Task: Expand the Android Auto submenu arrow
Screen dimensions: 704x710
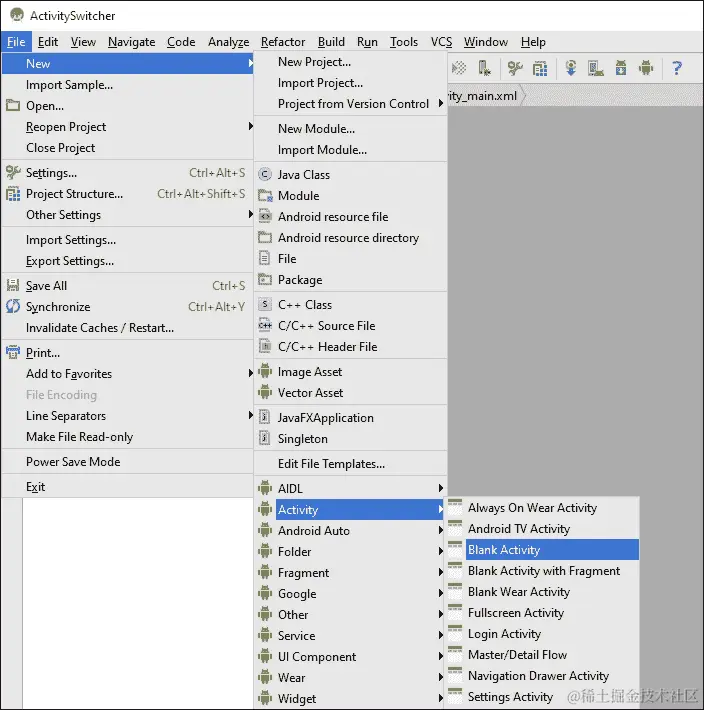Action: (x=441, y=530)
